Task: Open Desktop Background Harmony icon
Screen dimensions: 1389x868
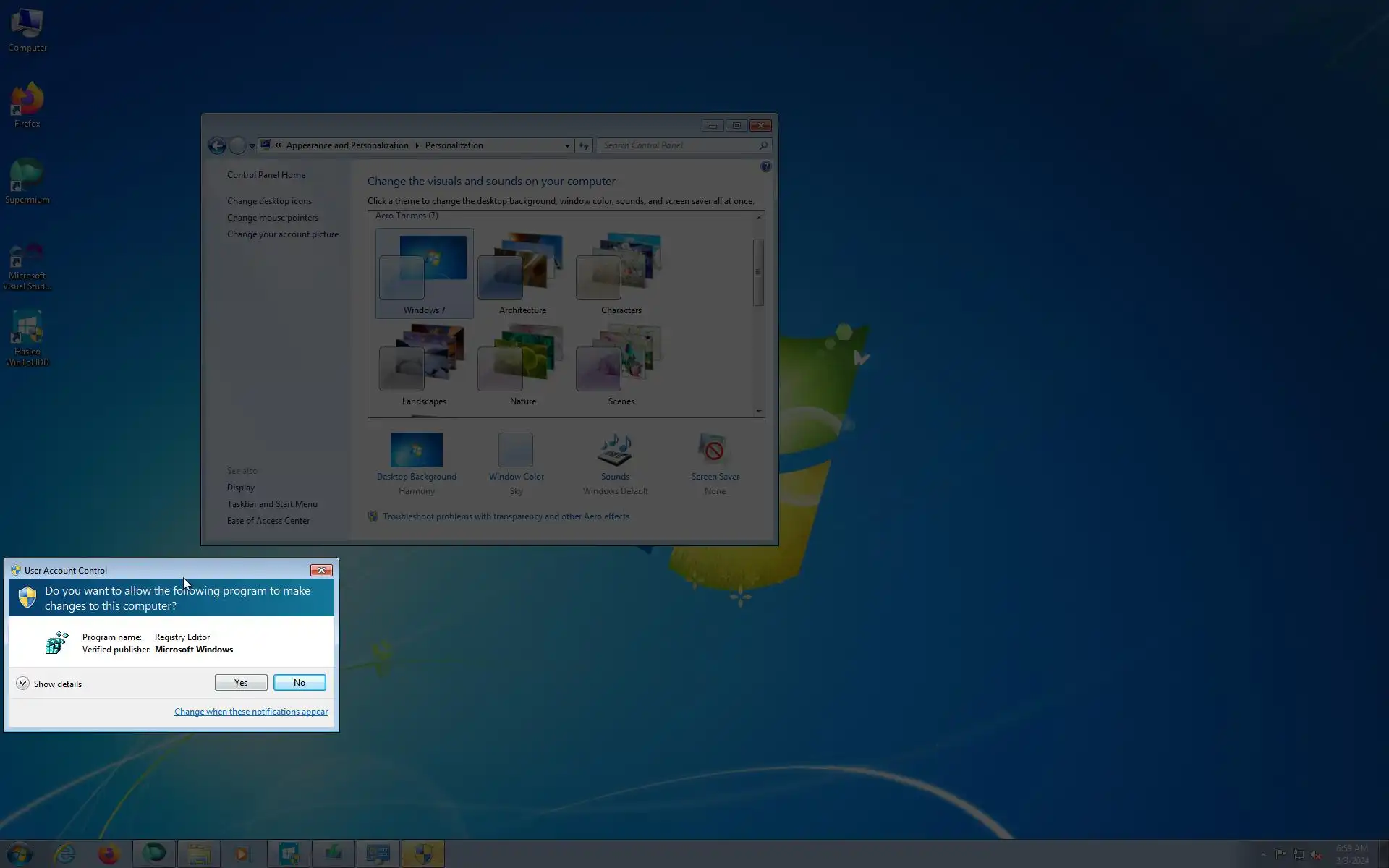Action: point(416,451)
